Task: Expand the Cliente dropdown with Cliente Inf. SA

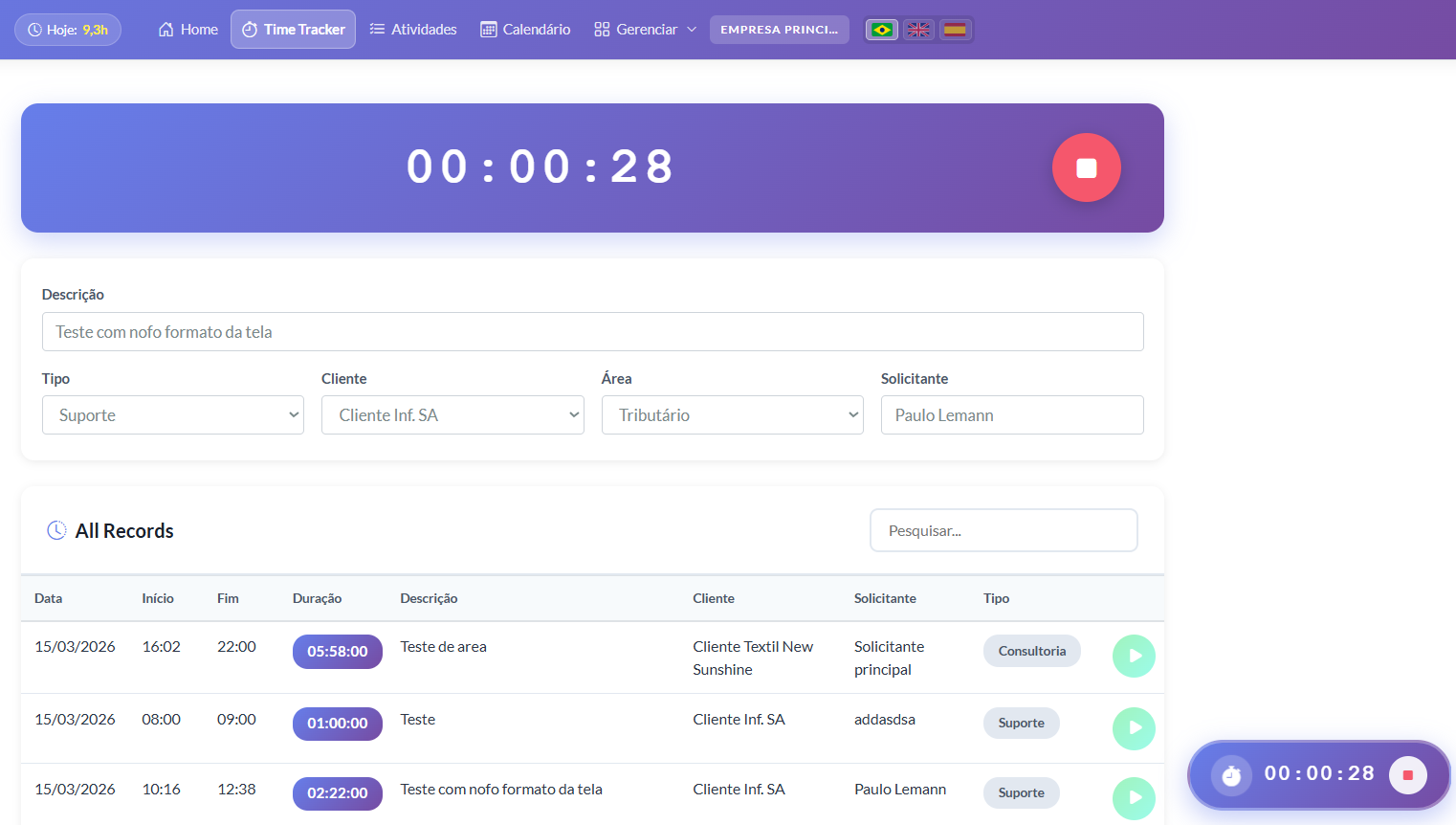Action: [452, 414]
